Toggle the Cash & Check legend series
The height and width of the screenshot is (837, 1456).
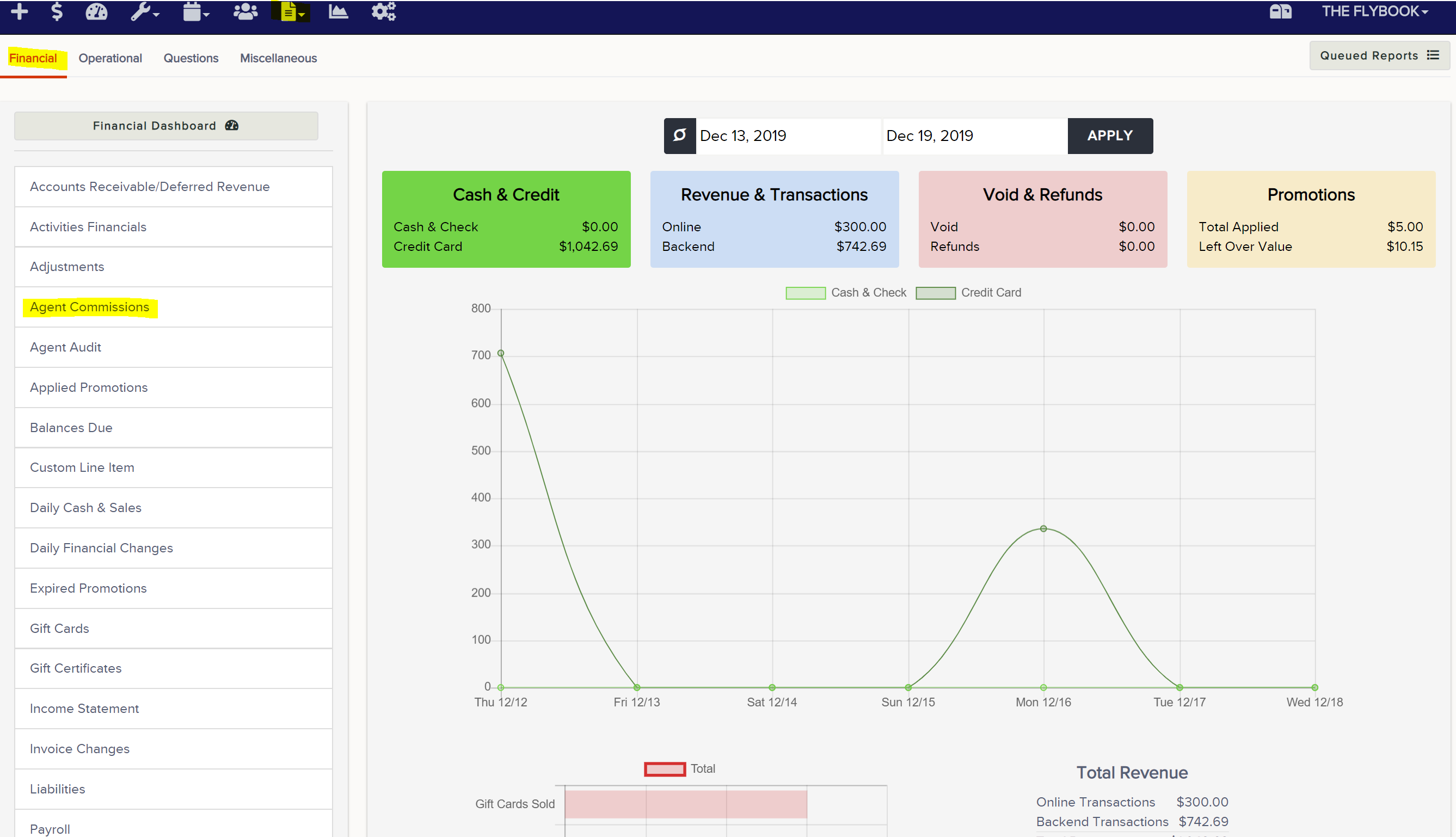click(x=845, y=293)
